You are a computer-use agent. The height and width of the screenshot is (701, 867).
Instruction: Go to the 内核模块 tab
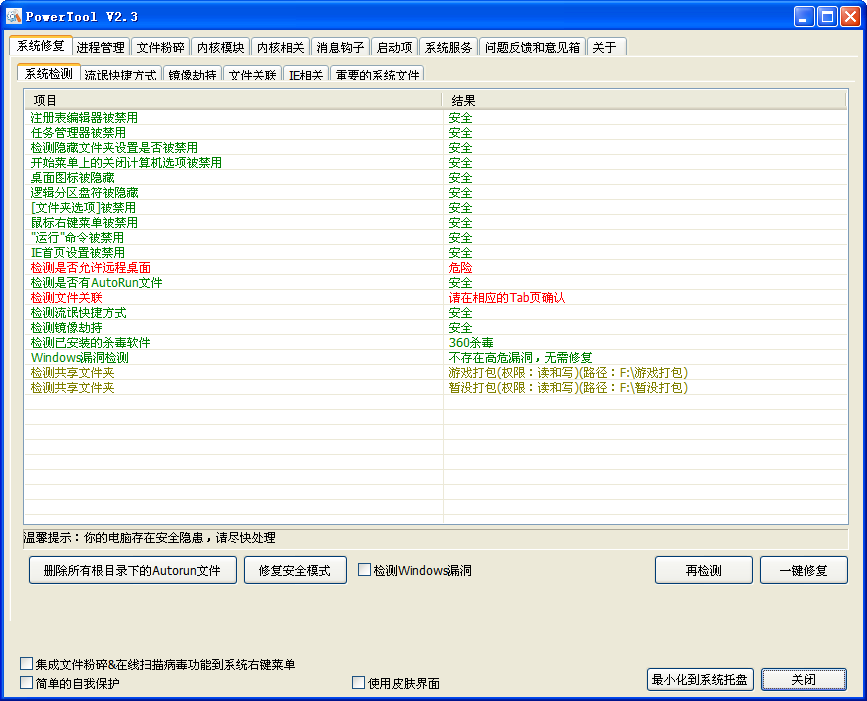(220, 47)
